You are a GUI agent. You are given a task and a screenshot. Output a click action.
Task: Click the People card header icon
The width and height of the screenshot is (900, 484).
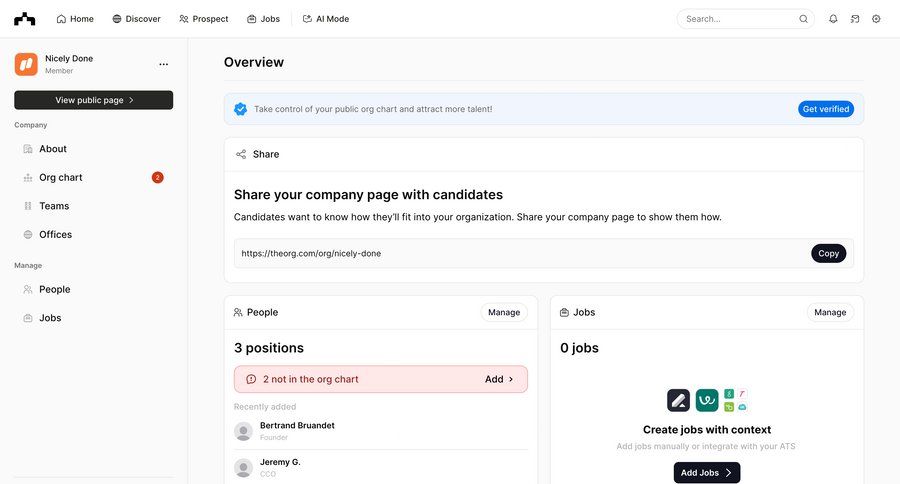coord(238,312)
